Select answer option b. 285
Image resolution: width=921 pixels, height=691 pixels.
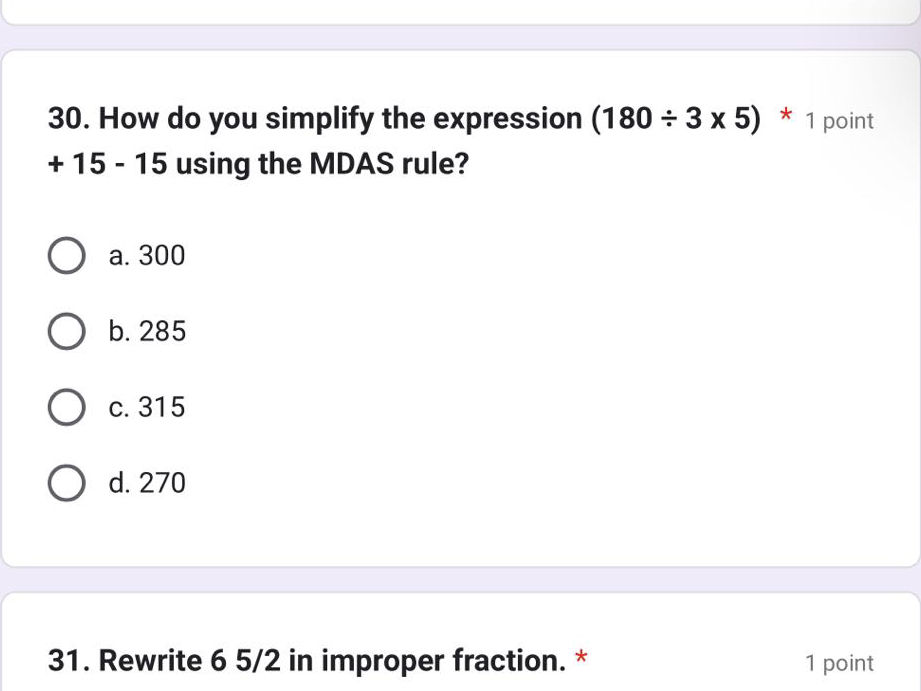point(66,331)
